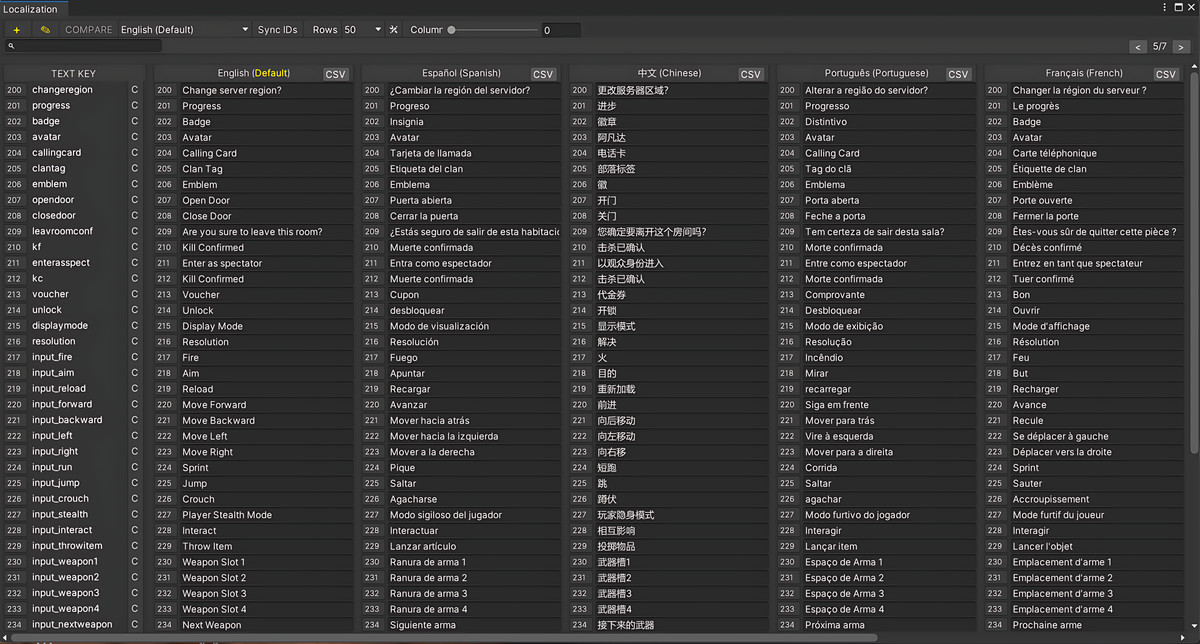Click the C button on the input_weapon1 row
This screenshot has width=1200, height=644.
coord(135,561)
